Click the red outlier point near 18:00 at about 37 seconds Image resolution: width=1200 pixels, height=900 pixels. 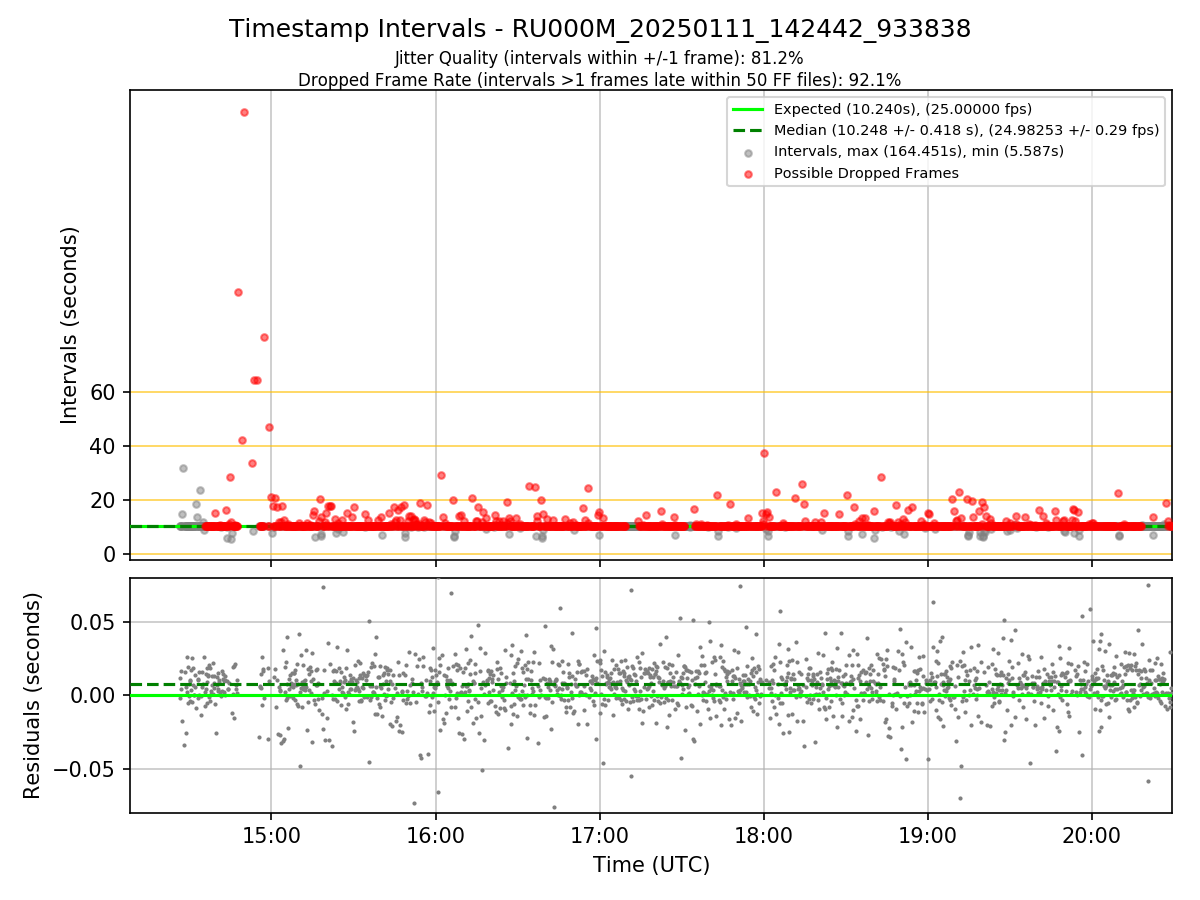tap(764, 453)
